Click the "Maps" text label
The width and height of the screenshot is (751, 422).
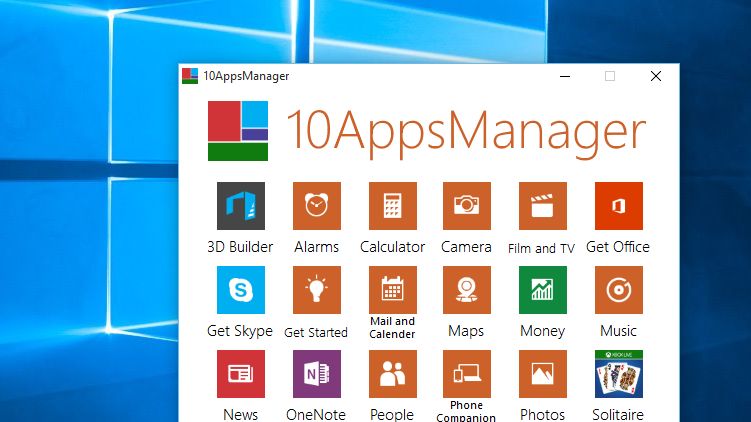[466, 331]
